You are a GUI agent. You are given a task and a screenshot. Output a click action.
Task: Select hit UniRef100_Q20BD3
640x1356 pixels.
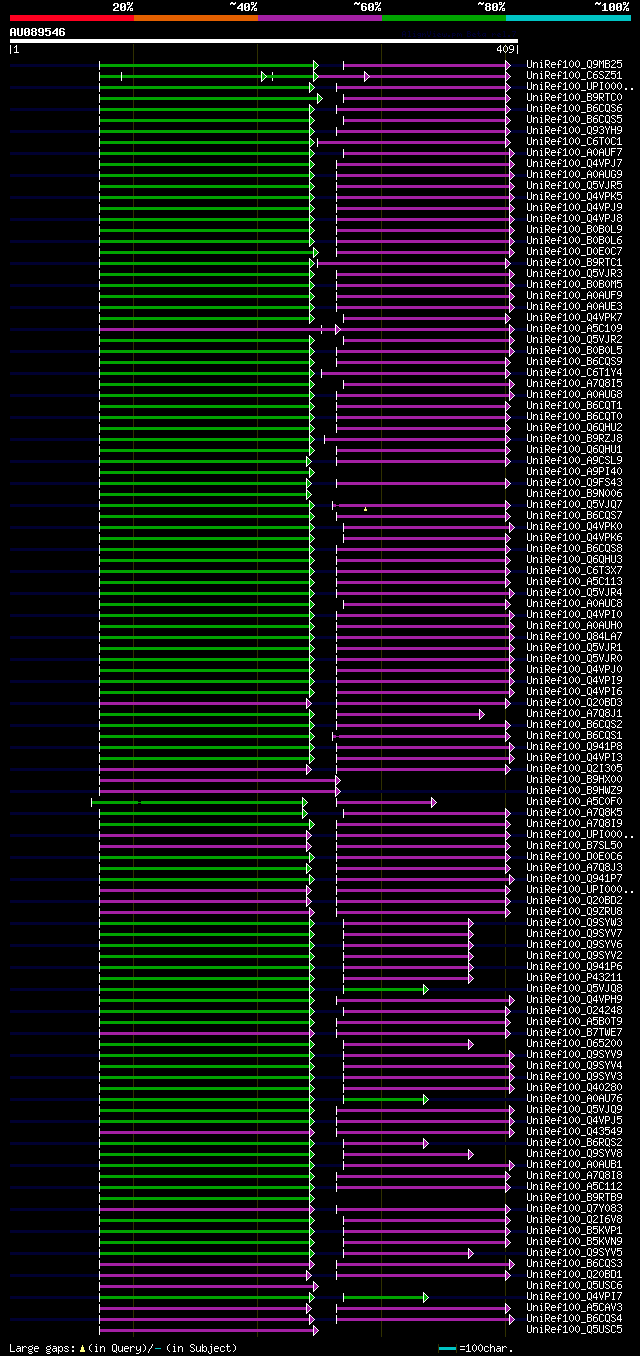pyautogui.click(x=574, y=702)
